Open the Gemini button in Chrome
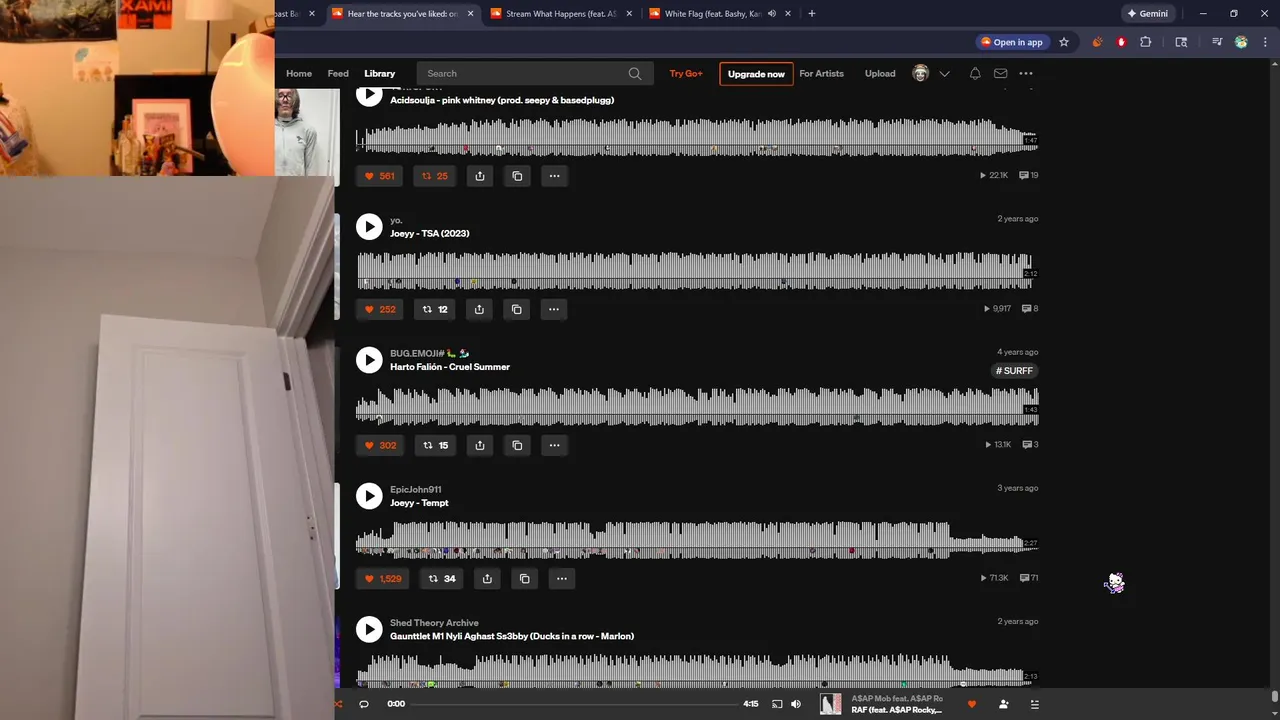This screenshot has height=720, width=1280. pos(1148,14)
